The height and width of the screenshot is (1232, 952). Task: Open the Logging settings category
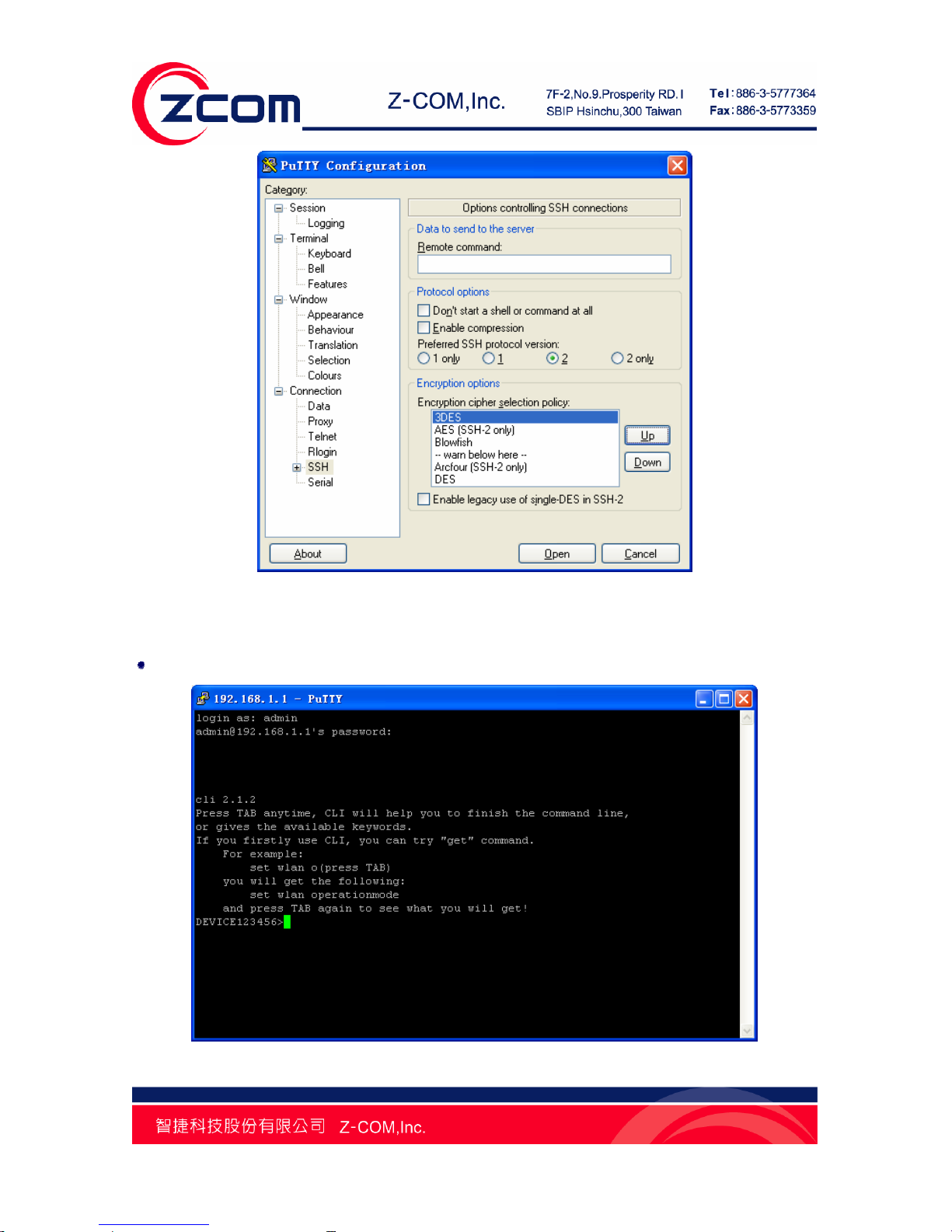pos(326,223)
